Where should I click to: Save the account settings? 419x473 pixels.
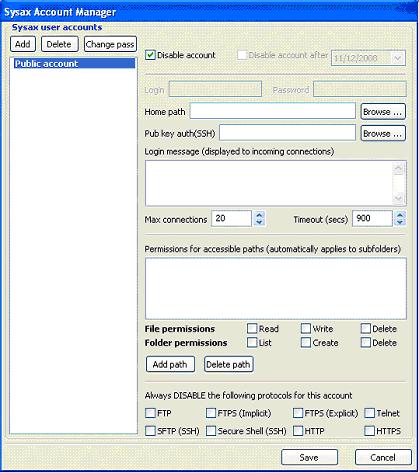pyautogui.click(x=309, y=457)
